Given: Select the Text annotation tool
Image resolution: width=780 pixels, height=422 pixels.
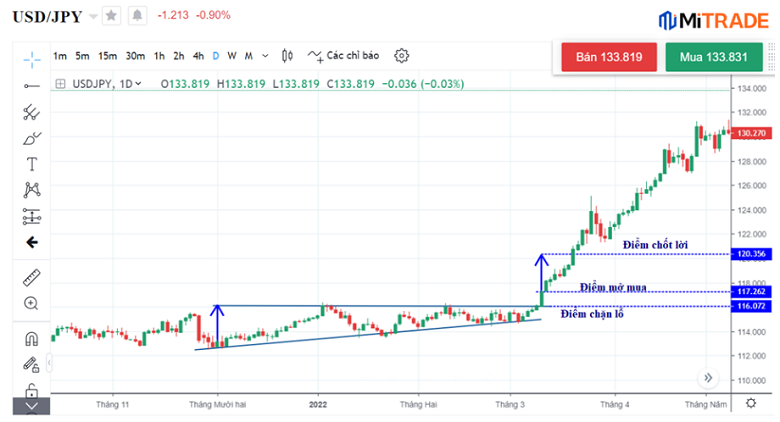Looking at the screenshot, I should pos(32,164).
